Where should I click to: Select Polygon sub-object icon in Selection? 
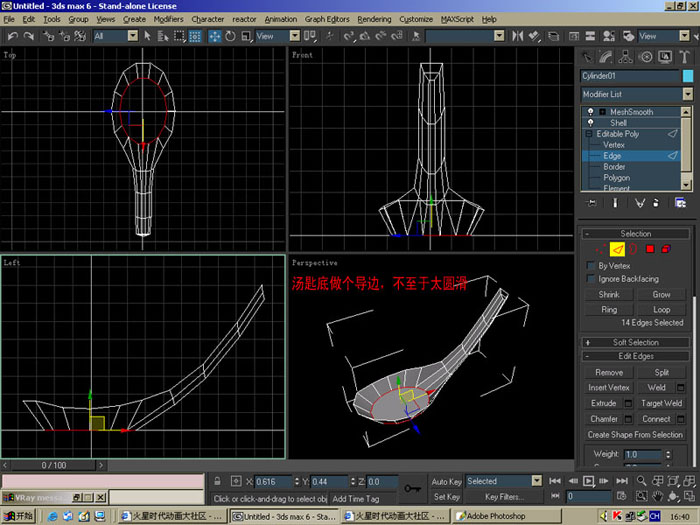tap(650, 249)
